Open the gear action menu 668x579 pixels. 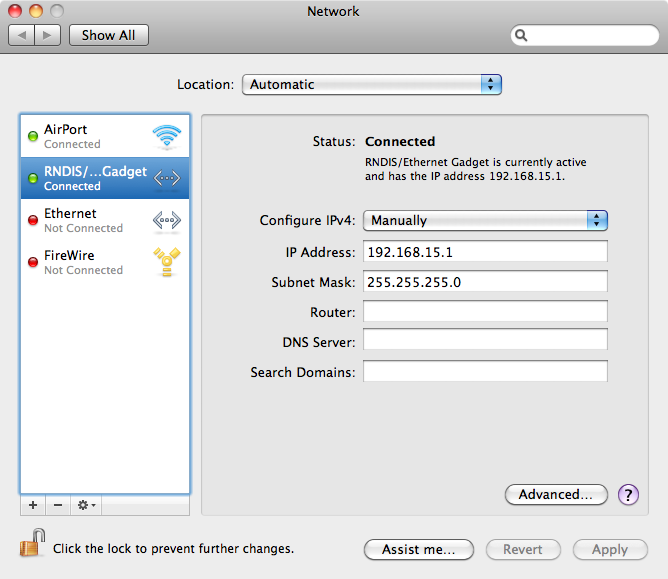coord(86,505)
